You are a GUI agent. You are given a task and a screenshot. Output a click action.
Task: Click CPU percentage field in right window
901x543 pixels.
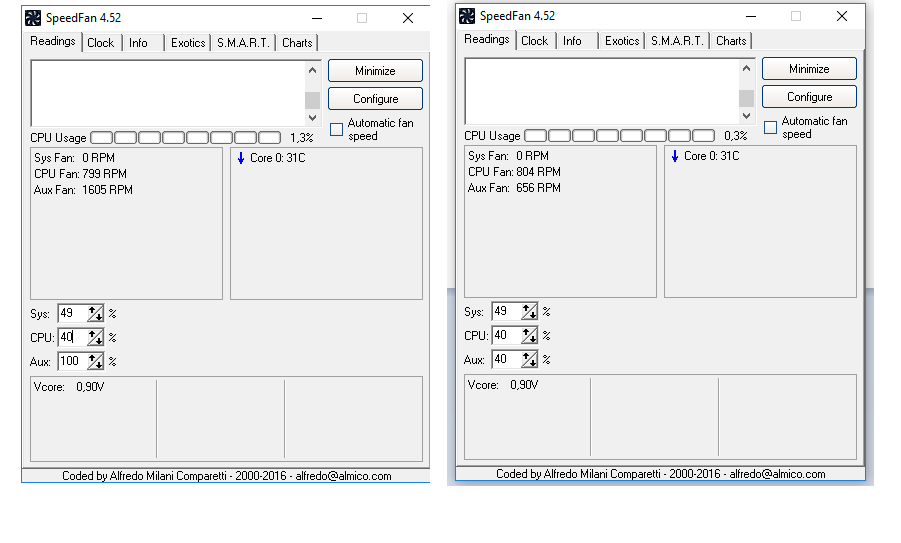pos(506,336)
